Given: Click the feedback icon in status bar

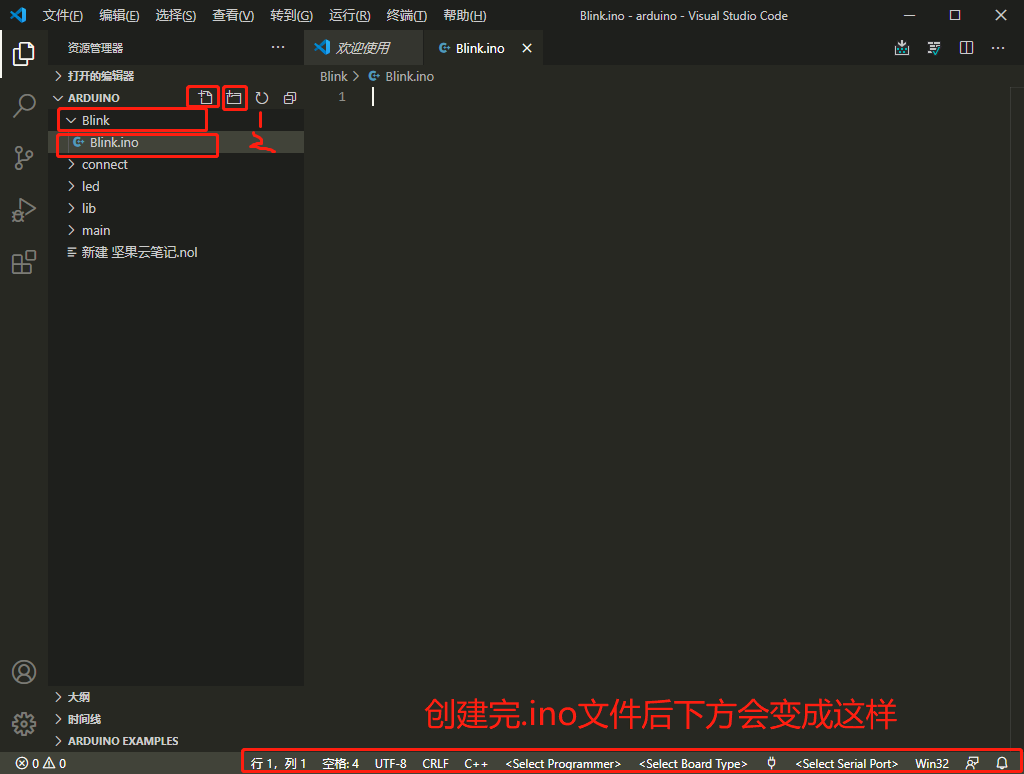Looking at the screenshot, I should [x=972, y=763].
